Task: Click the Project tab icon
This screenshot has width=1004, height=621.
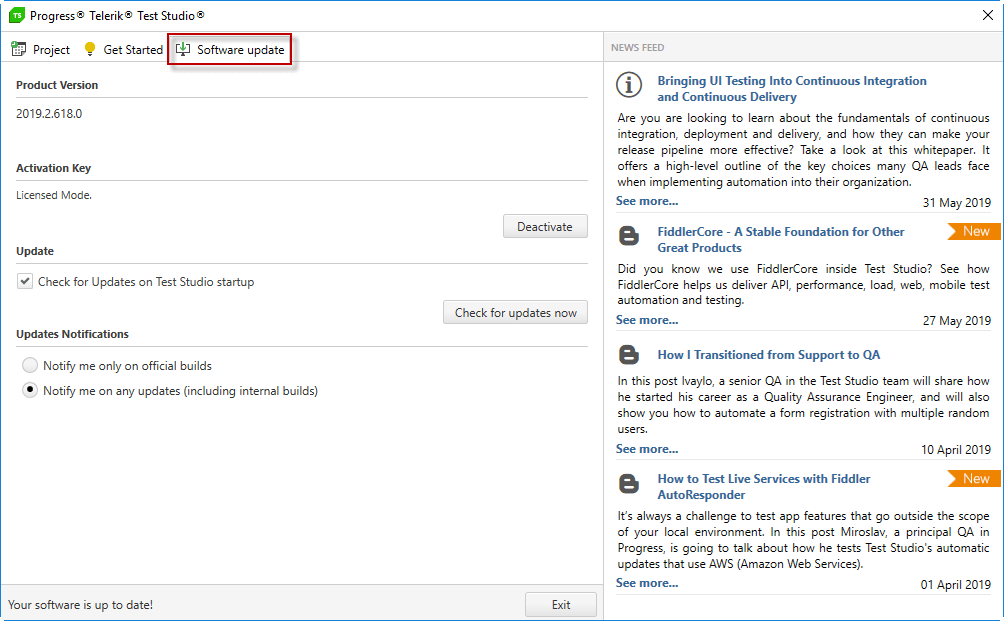Action: (x=19, y=49)
